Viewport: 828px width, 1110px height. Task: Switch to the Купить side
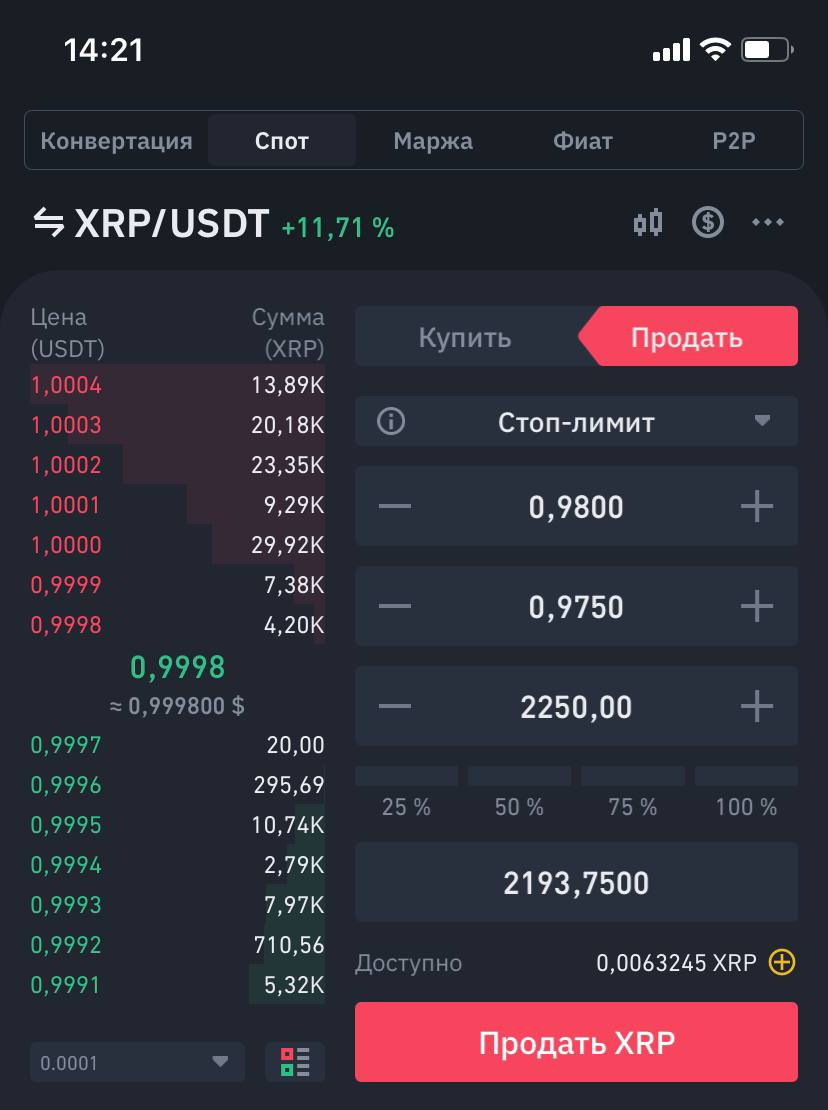[465, 337]
